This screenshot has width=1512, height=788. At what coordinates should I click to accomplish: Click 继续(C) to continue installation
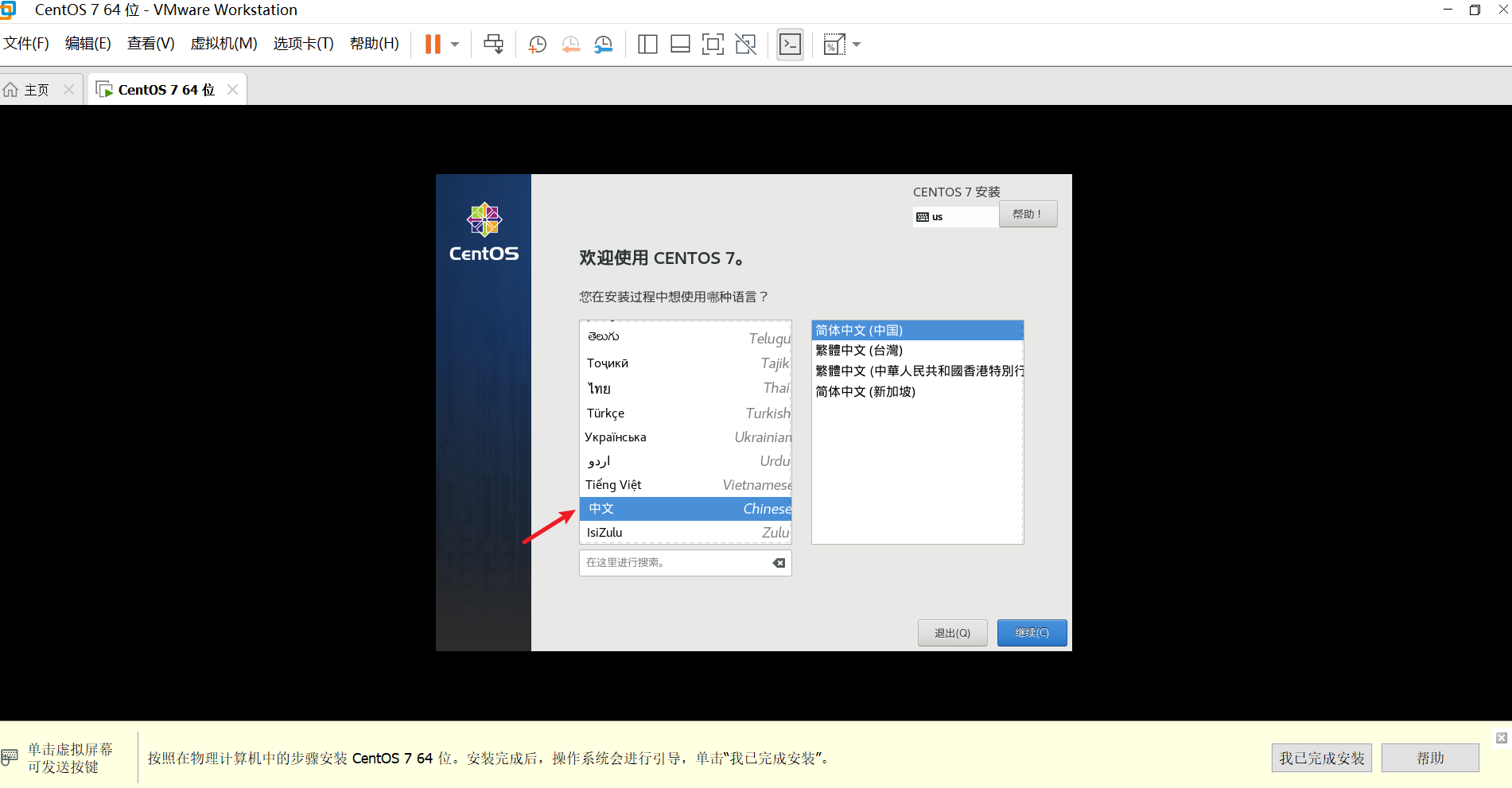click(x=1032, y=633)
